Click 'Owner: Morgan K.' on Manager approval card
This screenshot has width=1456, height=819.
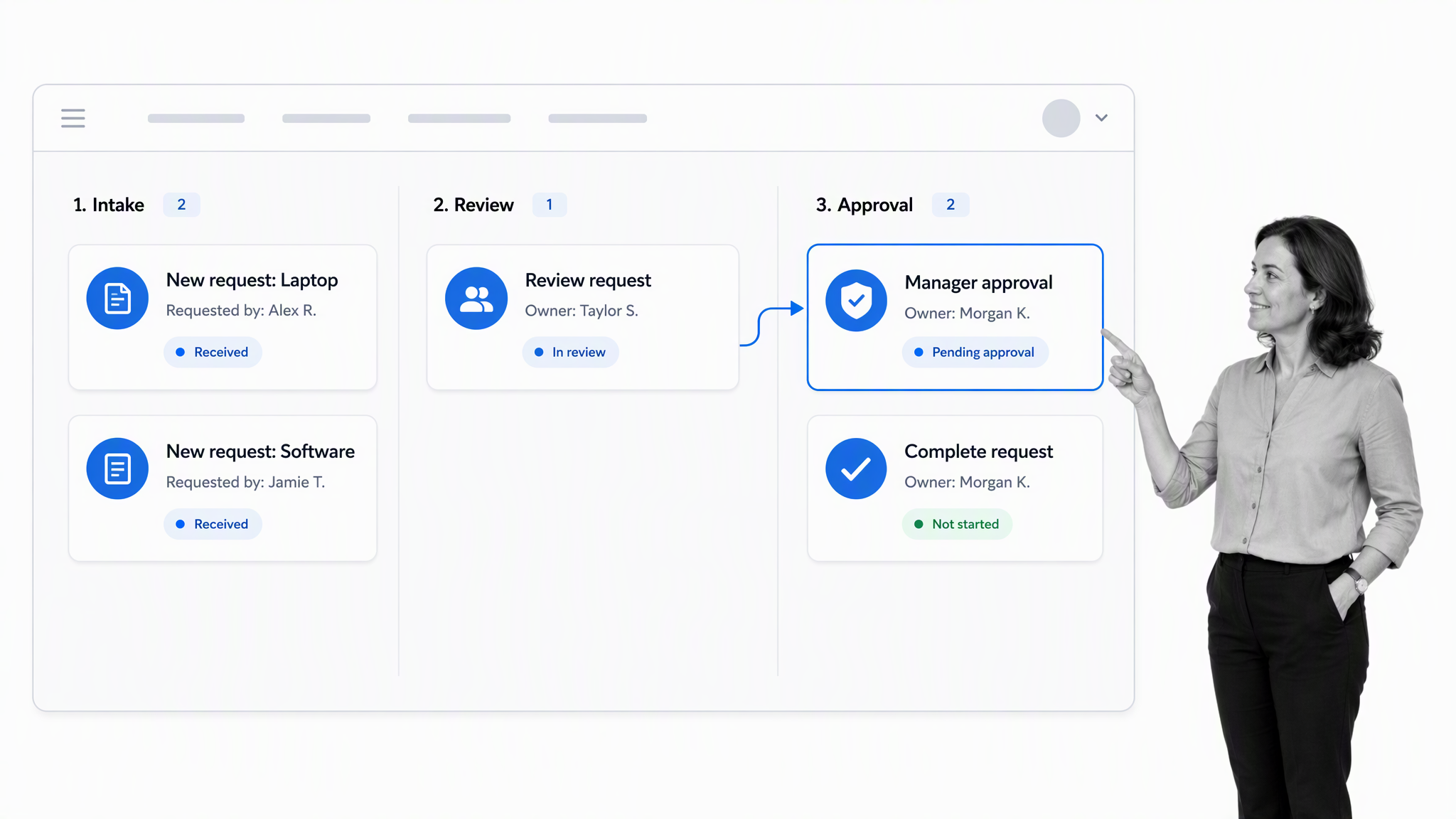967,314
